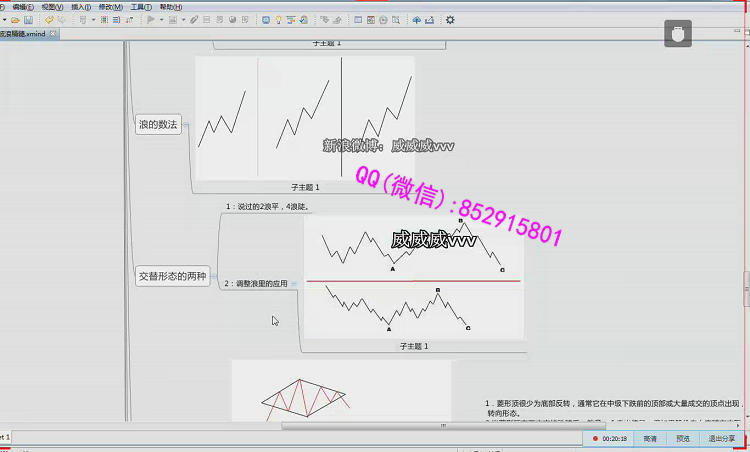Open the 工具(T) menu
This screenshot has width=750, height=452.
click(141, 6)
